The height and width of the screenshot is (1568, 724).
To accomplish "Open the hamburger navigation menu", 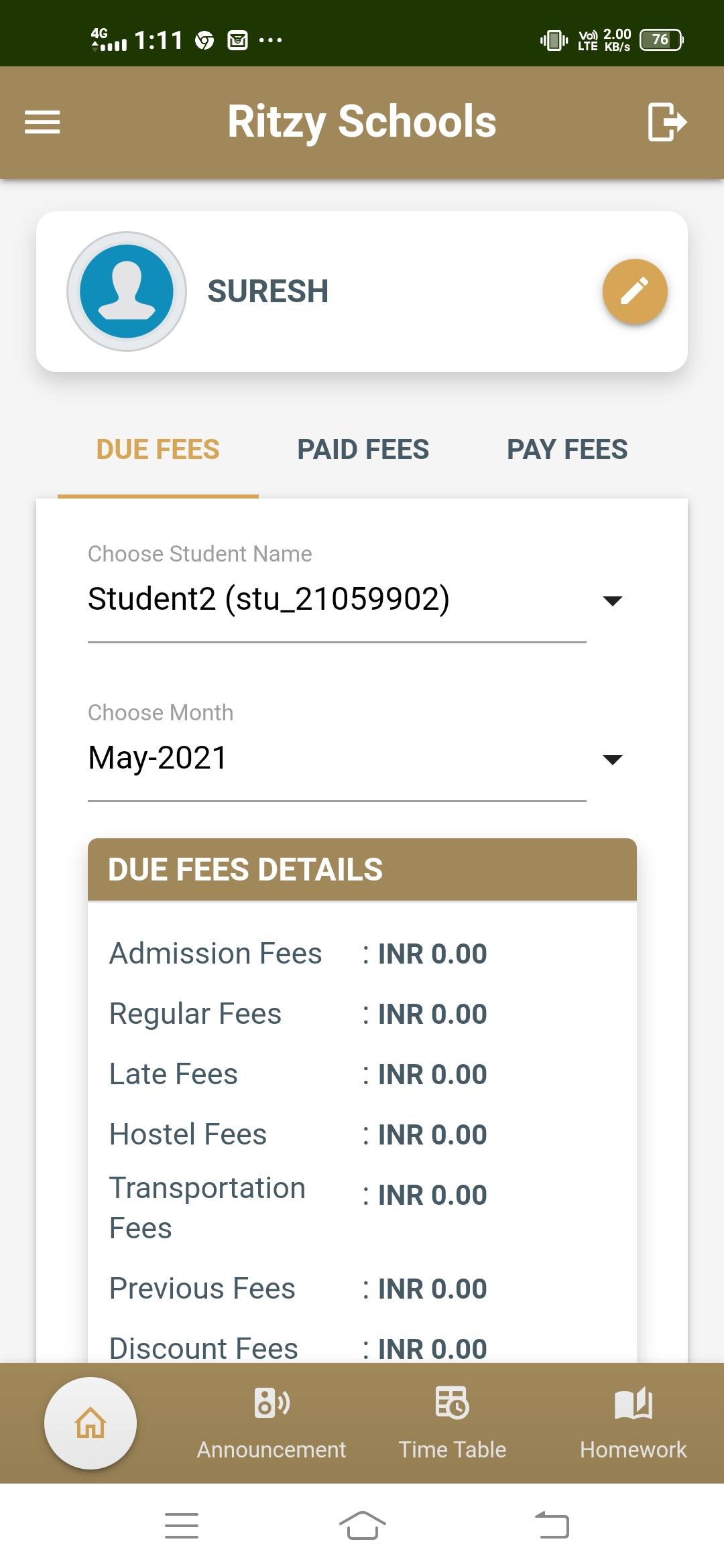I will (42, 122).
